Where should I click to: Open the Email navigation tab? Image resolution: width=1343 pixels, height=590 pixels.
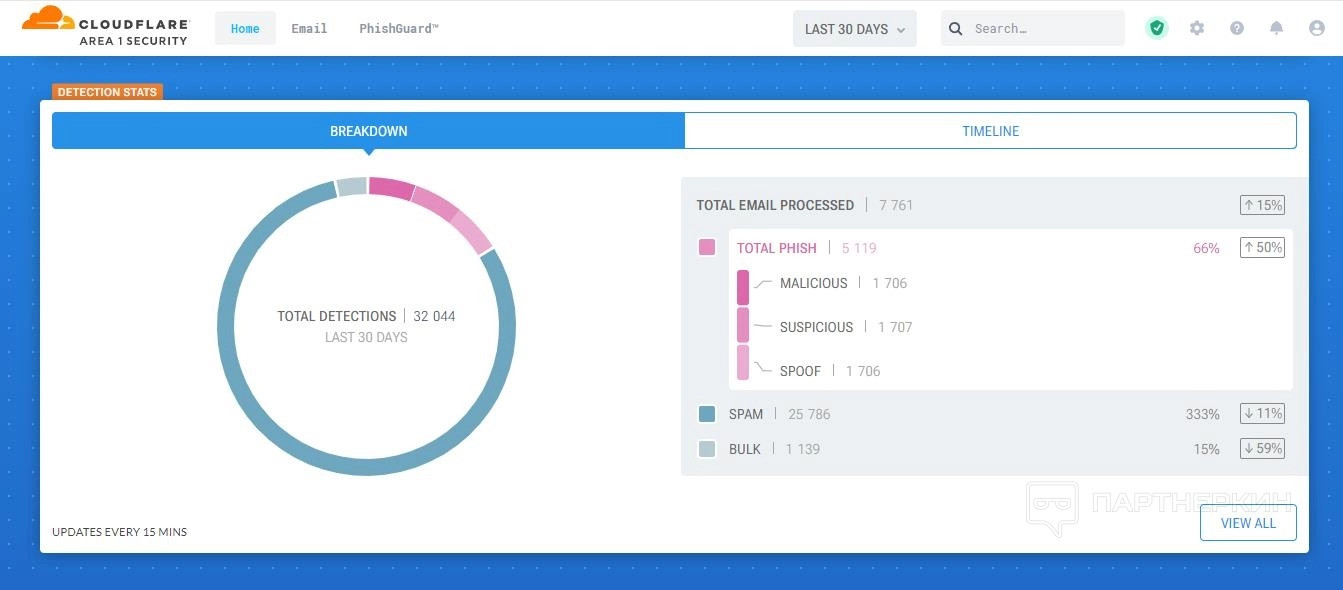309,28
